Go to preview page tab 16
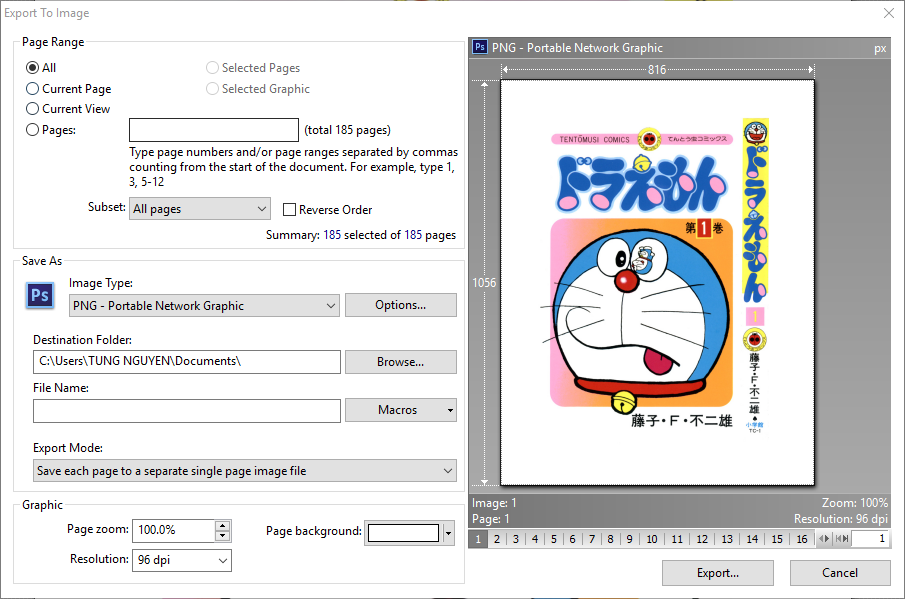905x599 pixels. click(802, 538)
